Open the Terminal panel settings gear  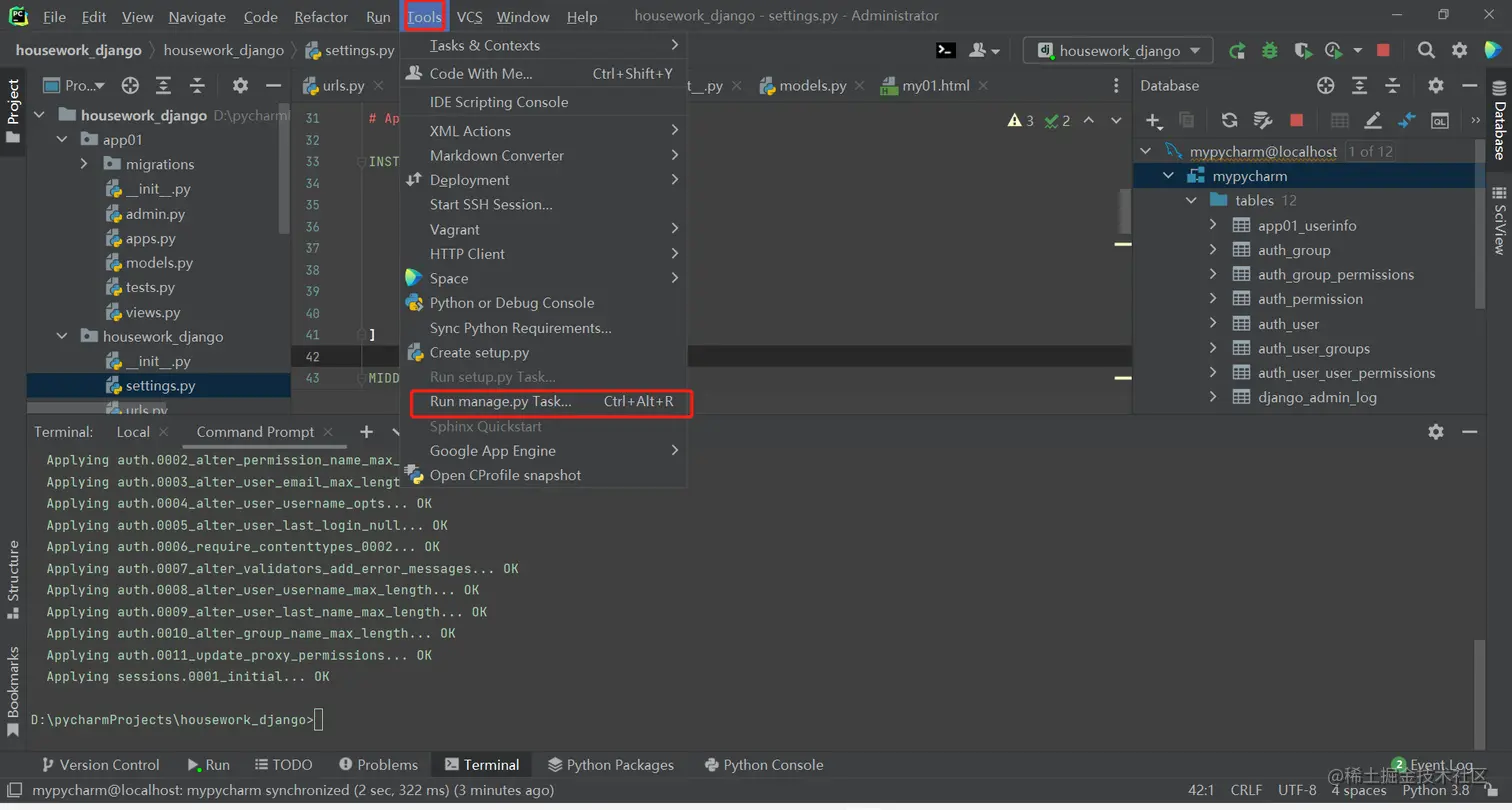tap(1436, 432)
